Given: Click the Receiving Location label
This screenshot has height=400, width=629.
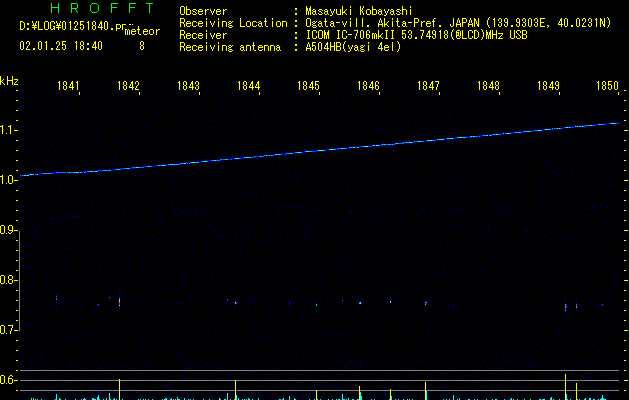Looking at the screenshot, I should [233, 23].
